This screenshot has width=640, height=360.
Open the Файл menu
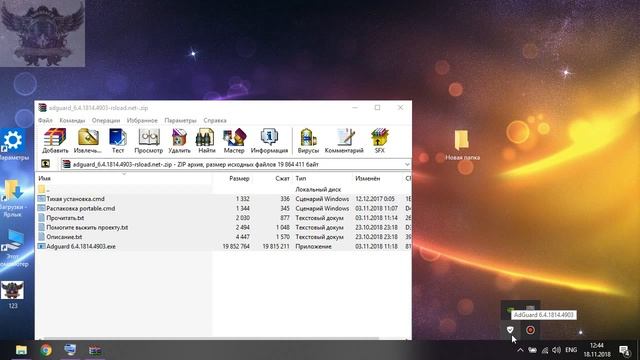[x=45, y=120]
